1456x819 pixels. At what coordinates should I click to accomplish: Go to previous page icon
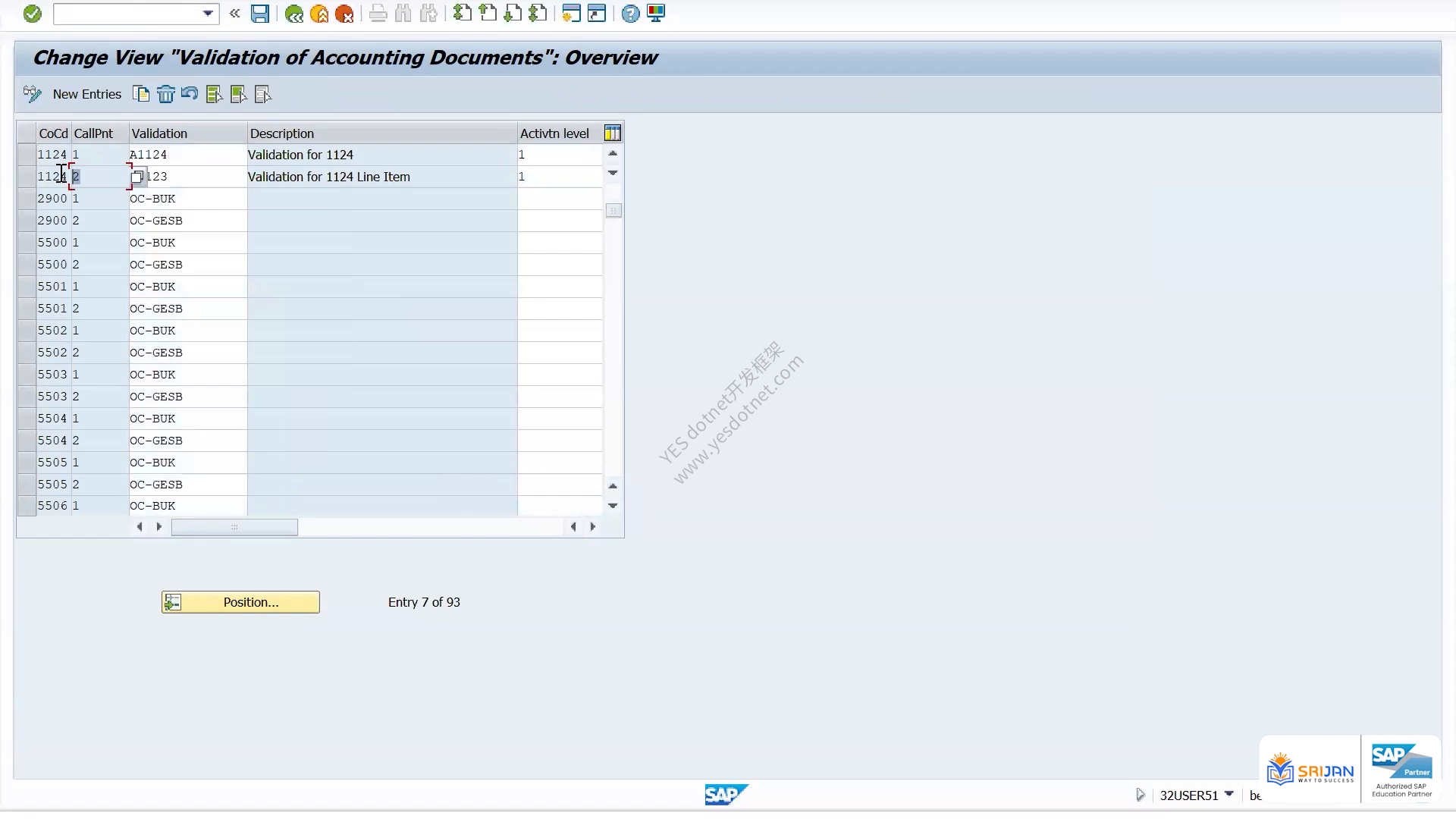tap(488, 14)
